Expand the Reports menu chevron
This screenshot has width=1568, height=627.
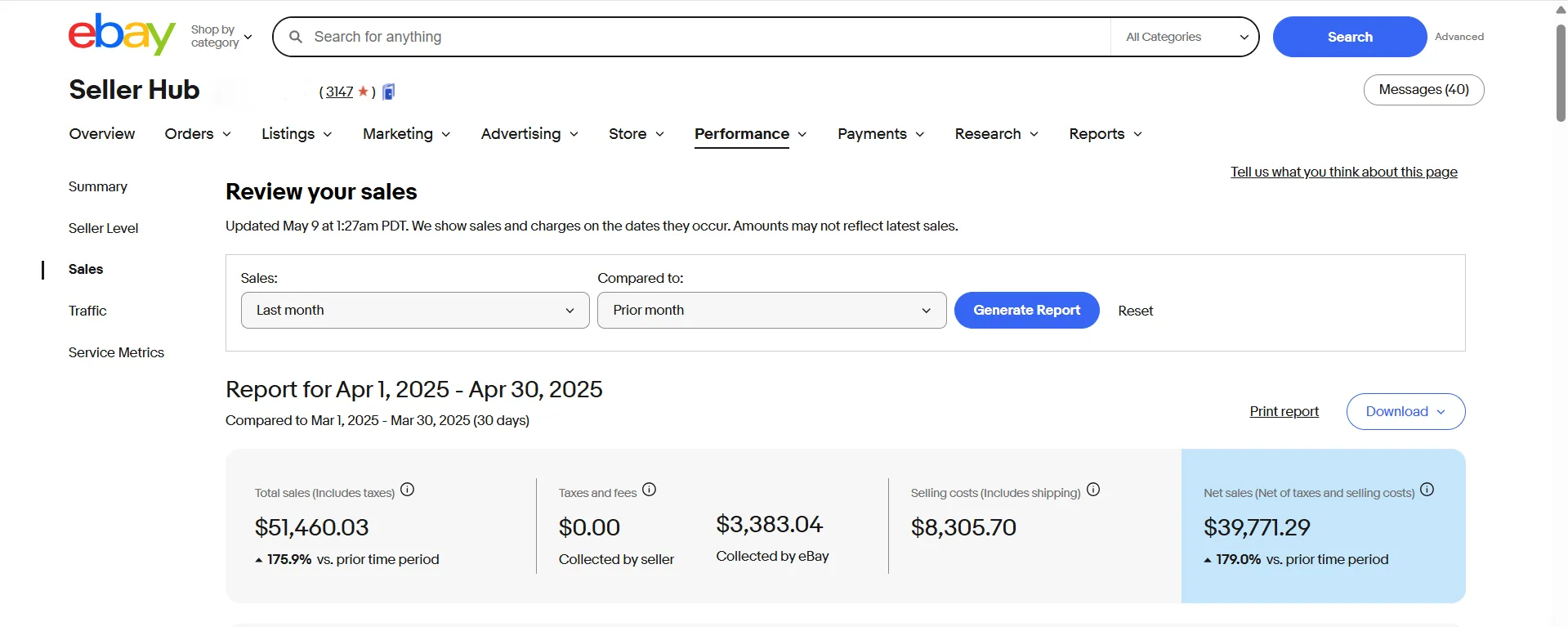[x=1138, y=134]
